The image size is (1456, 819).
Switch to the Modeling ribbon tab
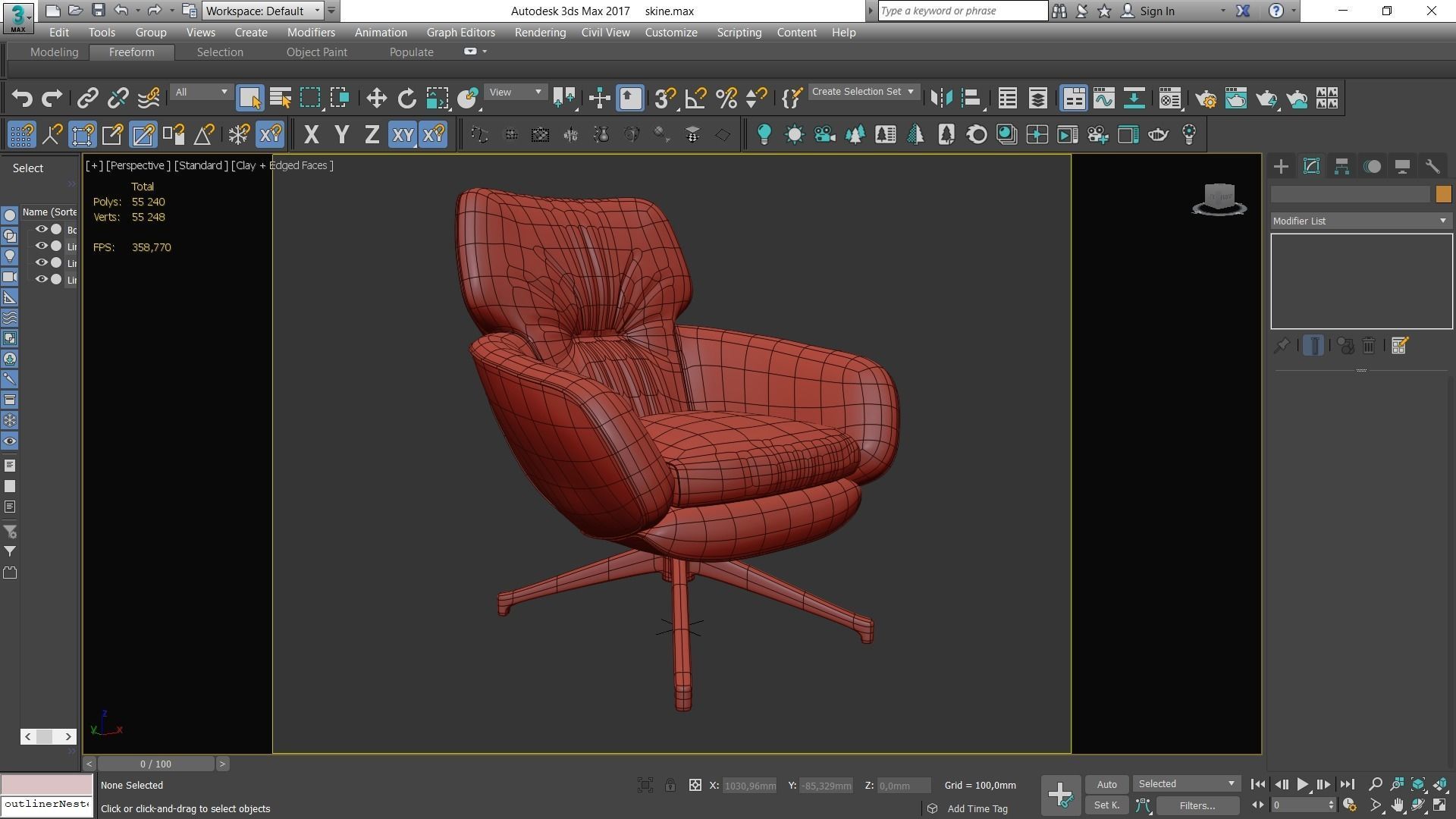(x=54, y=52)
